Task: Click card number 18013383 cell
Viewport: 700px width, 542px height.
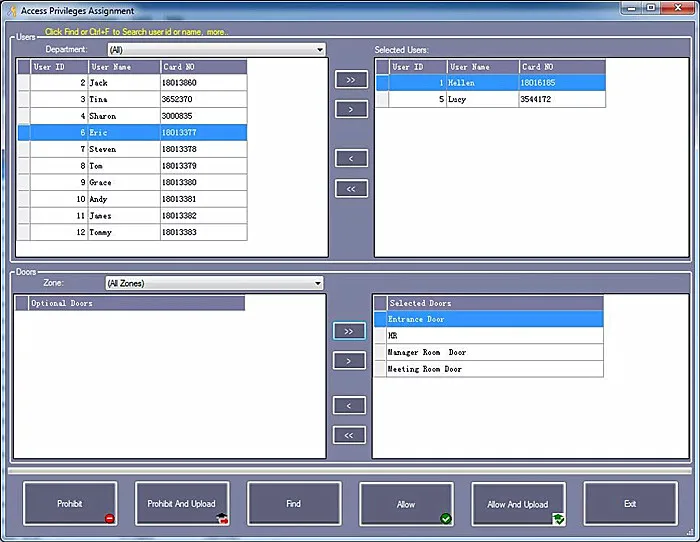Action: click(x=204, y=232)
